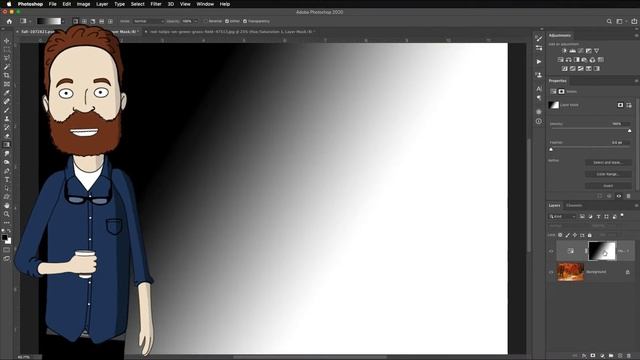Click the Density slider handle
The height and width of the screenshot is (360, 640).
pyautogui.click(x=629, y=131)
